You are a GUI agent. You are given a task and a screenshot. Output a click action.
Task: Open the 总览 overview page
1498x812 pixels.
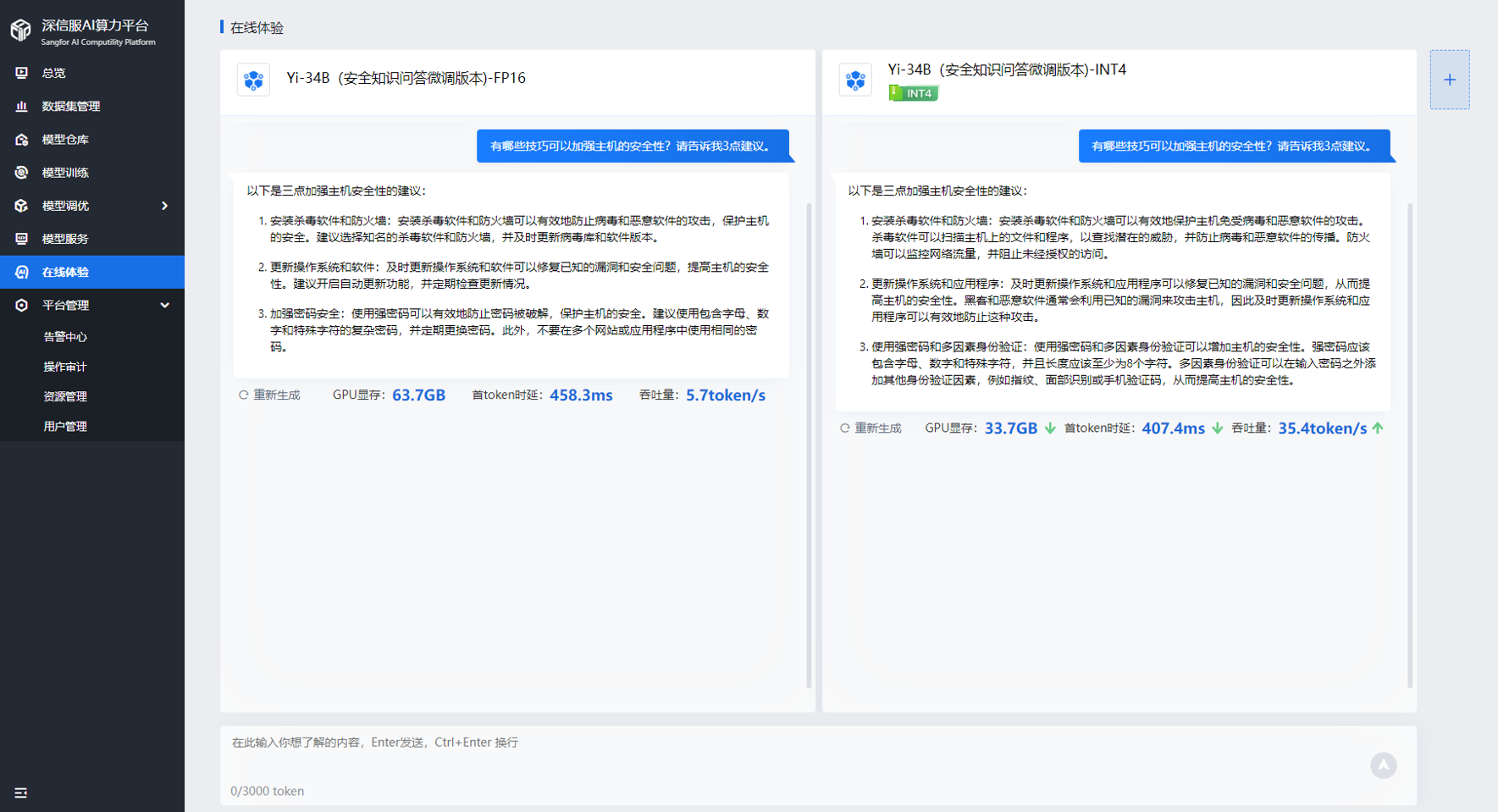point(92,73)
